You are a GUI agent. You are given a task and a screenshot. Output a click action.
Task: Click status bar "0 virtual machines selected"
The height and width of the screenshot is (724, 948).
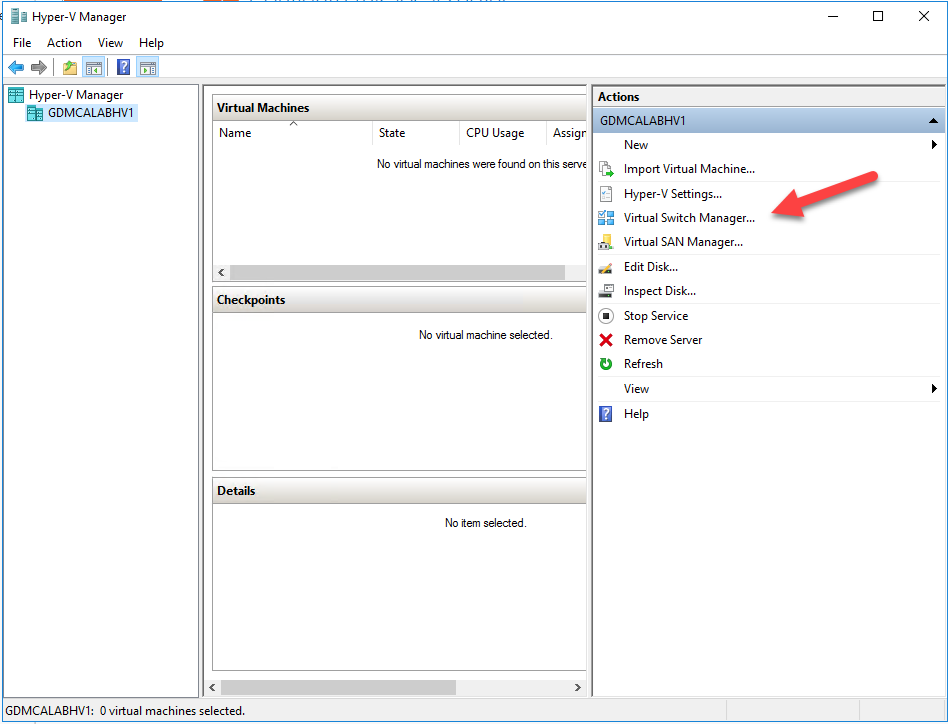click(x=171, y=711)
